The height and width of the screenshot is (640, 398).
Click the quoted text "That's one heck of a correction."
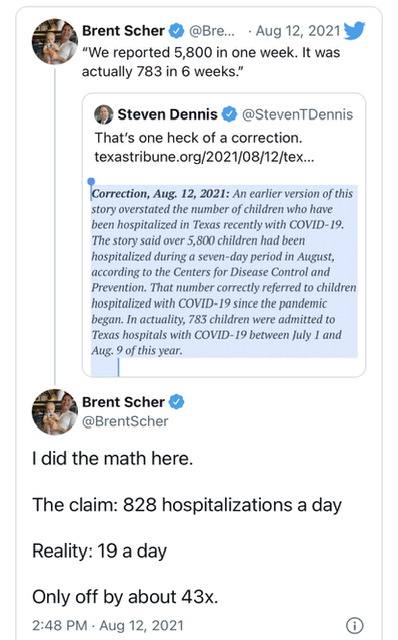pos(198,138)
